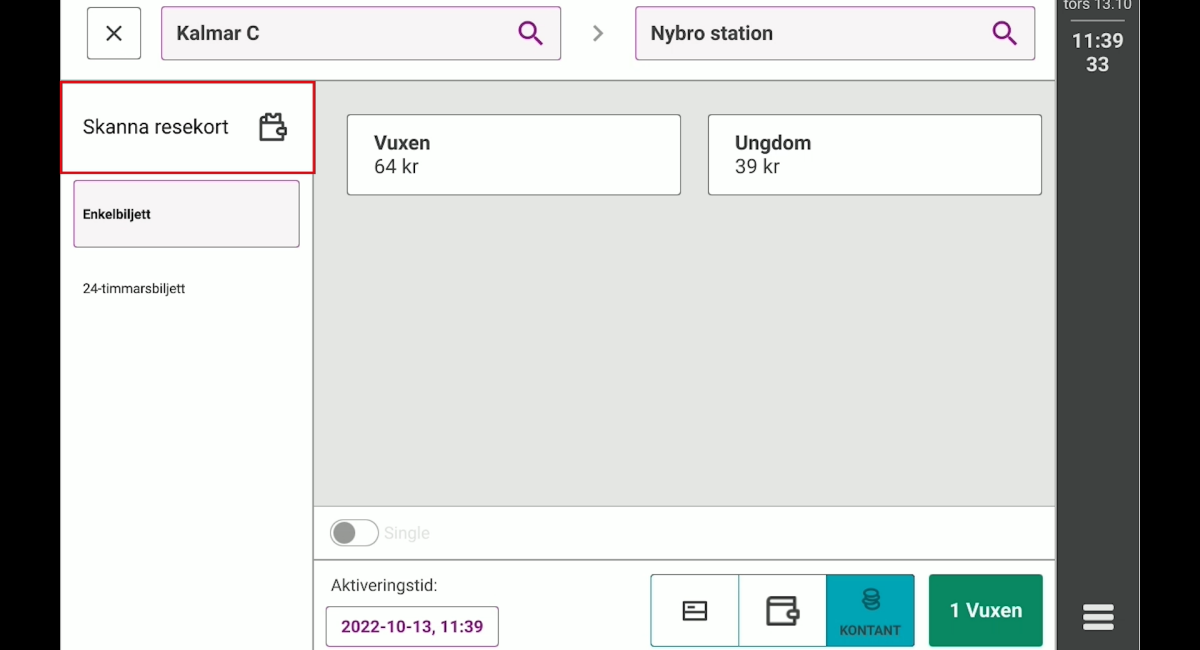
Task: Close the trip search with X button
Action: [114, 33]
